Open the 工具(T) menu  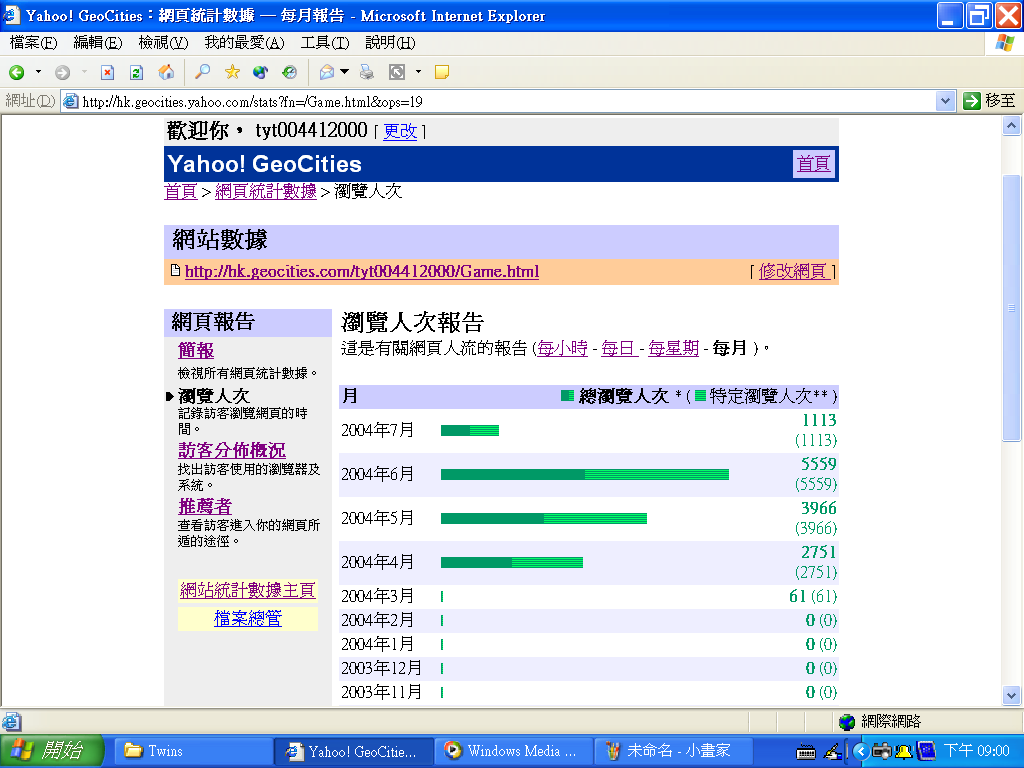coord(325,43)
